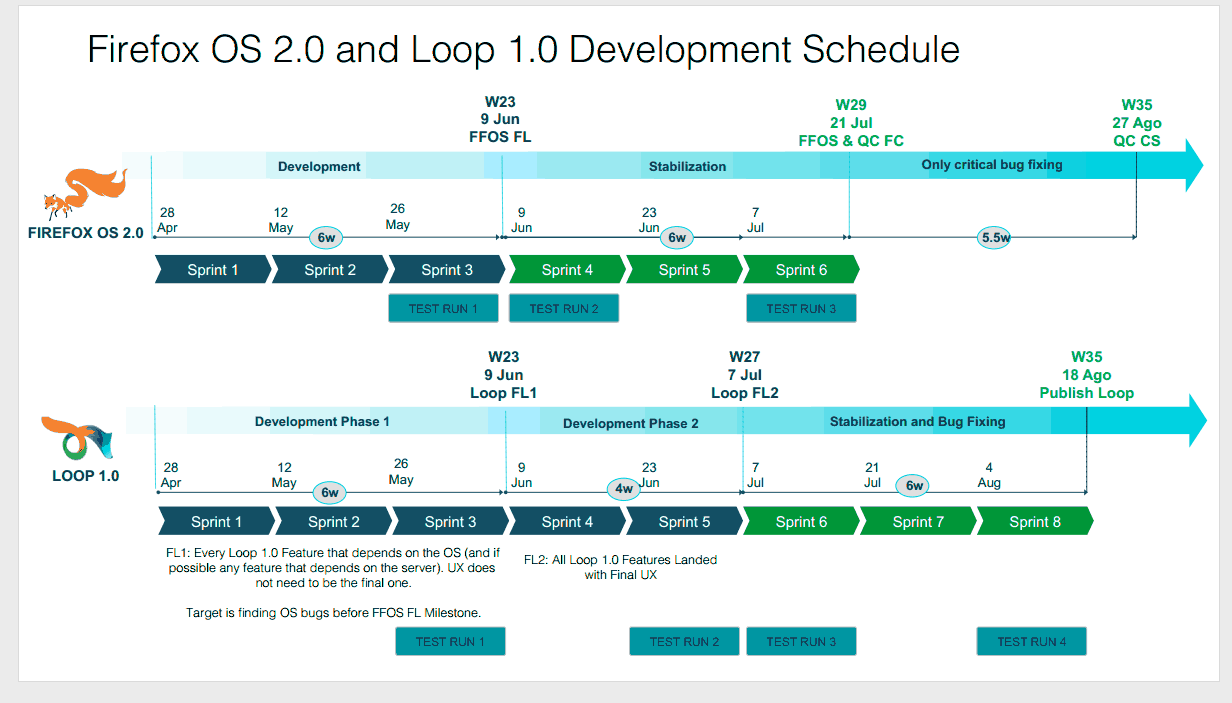1232x703 pixels.
Task: Select the W35 18 Ago Publish Loop milestone
Action: coord(1087,375)
